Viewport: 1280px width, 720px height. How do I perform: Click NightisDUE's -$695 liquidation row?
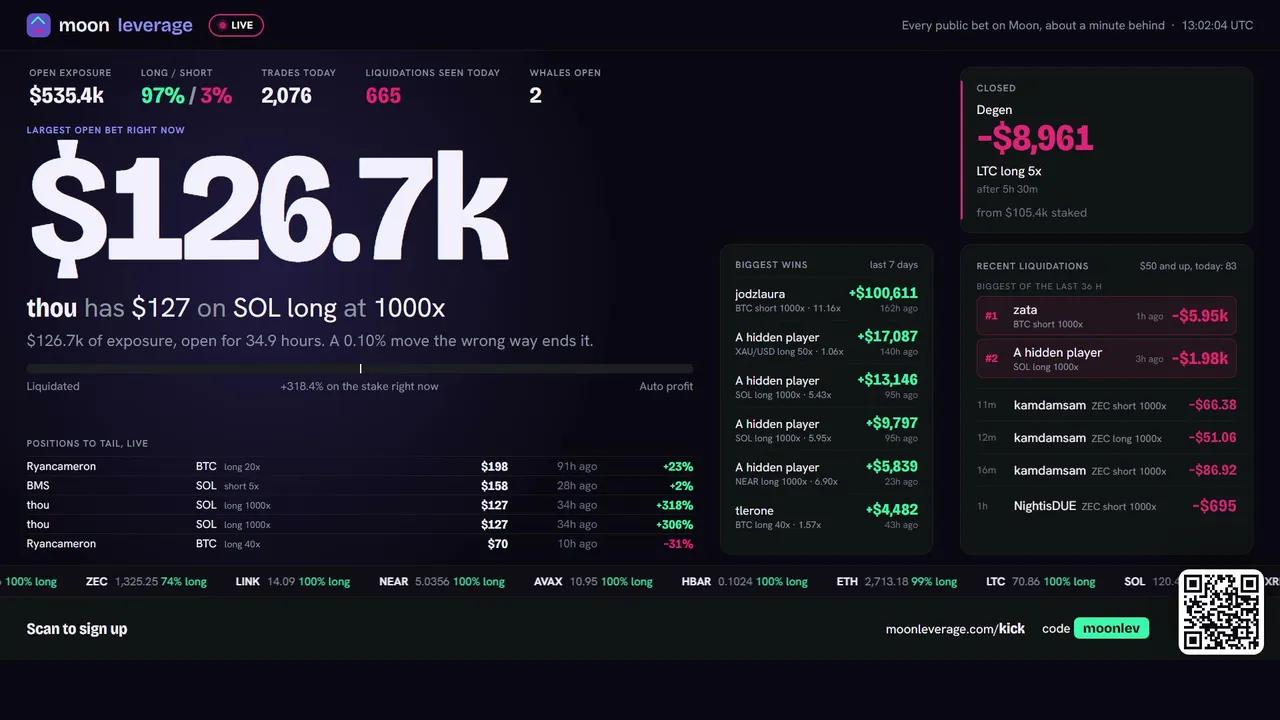coord(1106,506)
